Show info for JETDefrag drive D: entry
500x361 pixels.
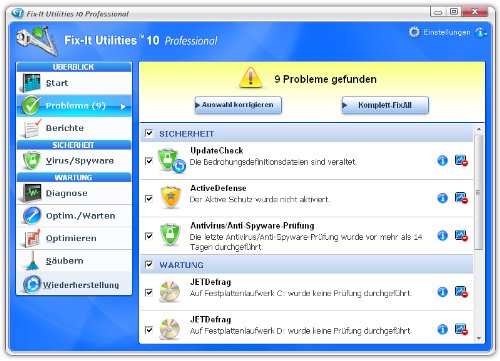(442, 330)
